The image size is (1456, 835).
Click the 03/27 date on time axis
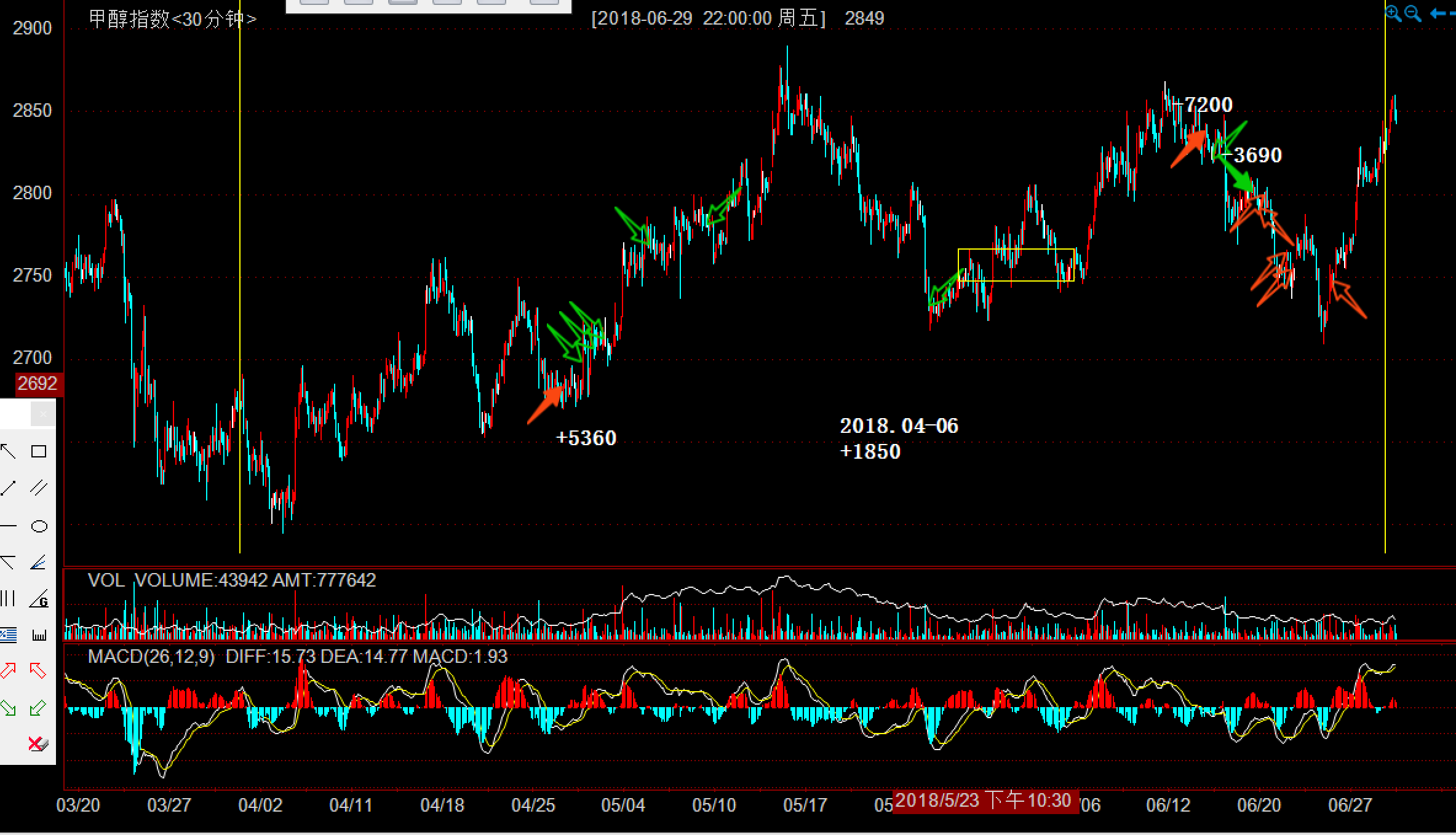169,805
